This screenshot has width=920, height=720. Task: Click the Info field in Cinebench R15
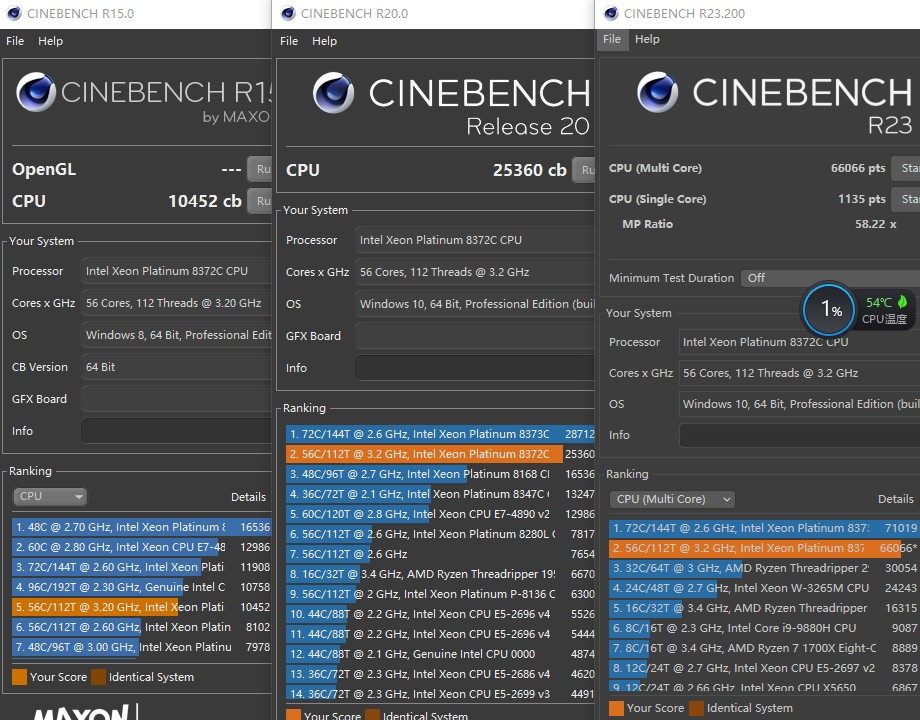click(176, 431)
